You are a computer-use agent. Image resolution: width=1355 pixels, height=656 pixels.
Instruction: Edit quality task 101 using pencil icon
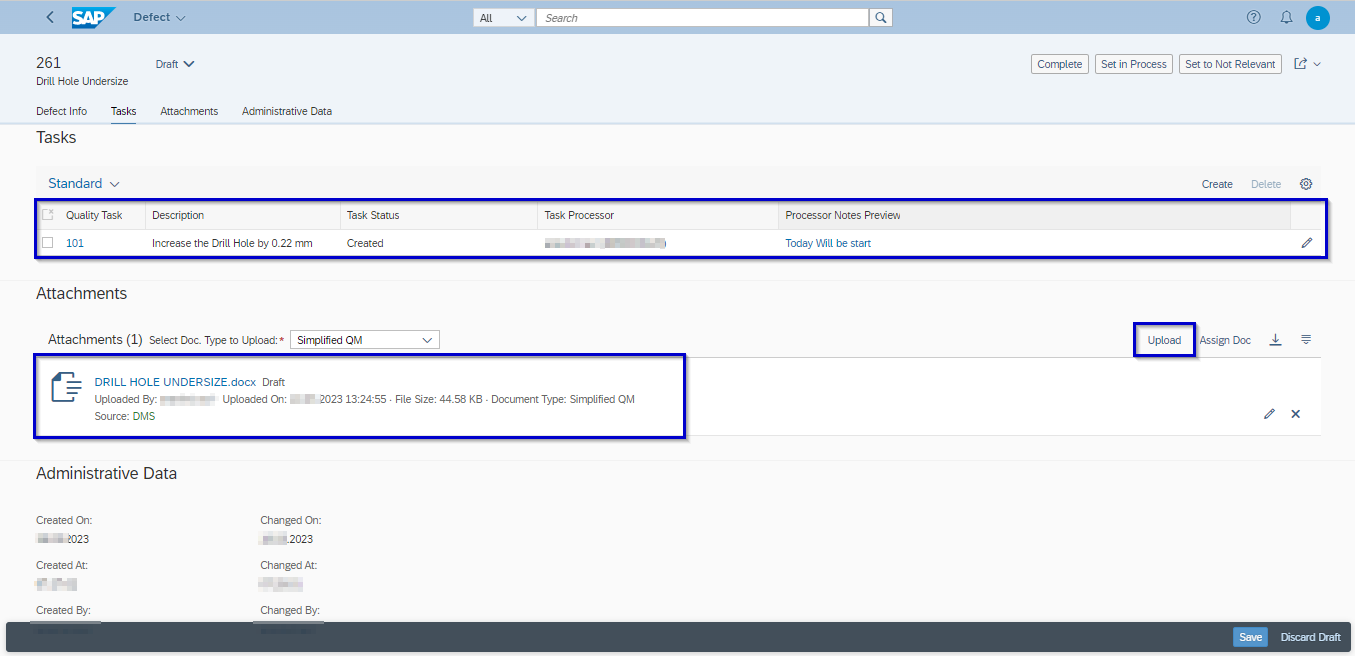coord(1306,242)
